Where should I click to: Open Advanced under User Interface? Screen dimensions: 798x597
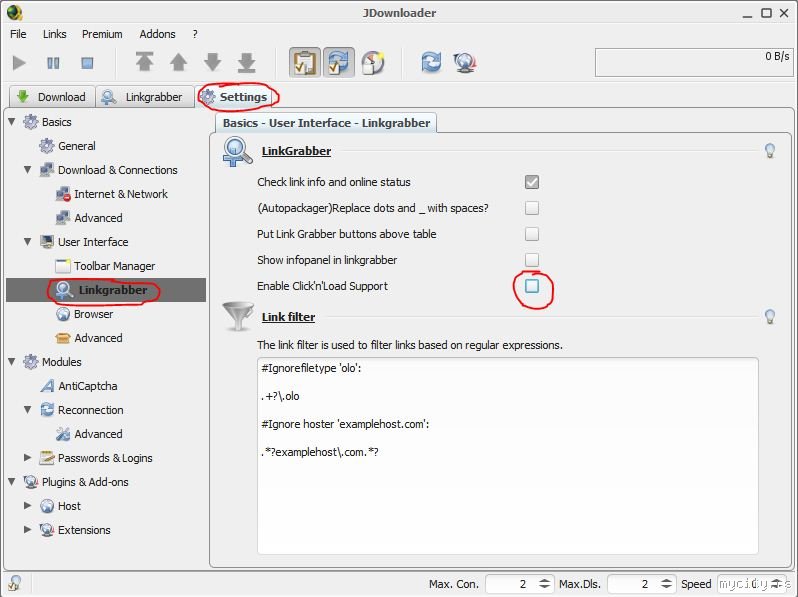90,337
